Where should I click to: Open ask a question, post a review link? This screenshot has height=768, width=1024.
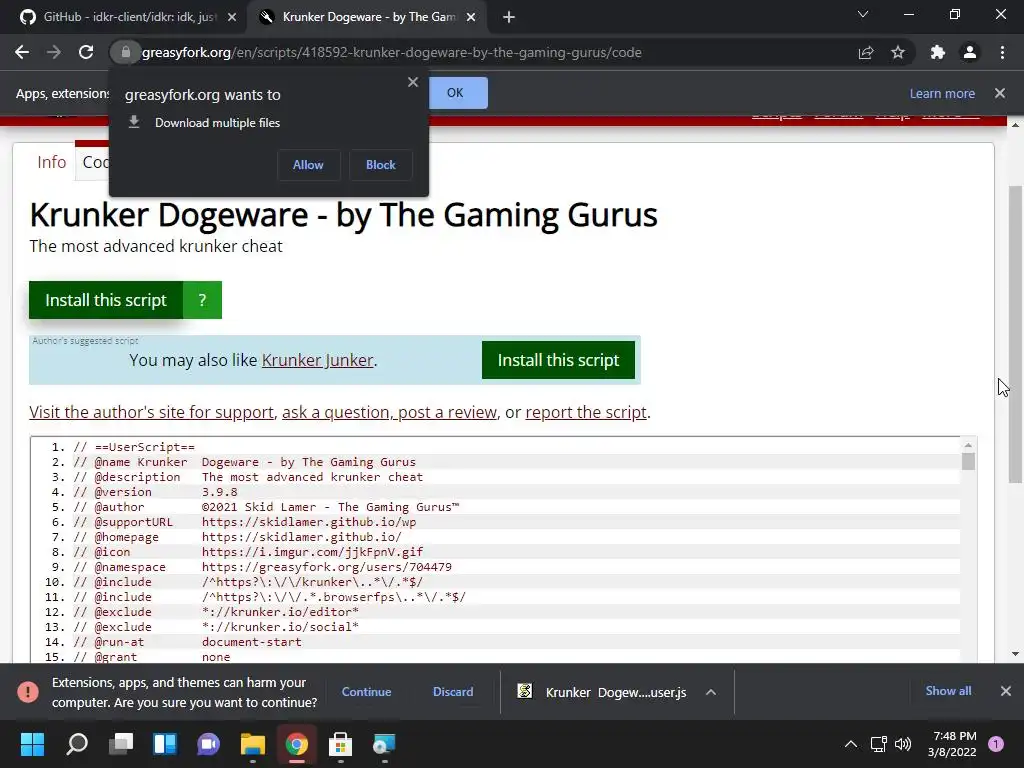[389, 412]
